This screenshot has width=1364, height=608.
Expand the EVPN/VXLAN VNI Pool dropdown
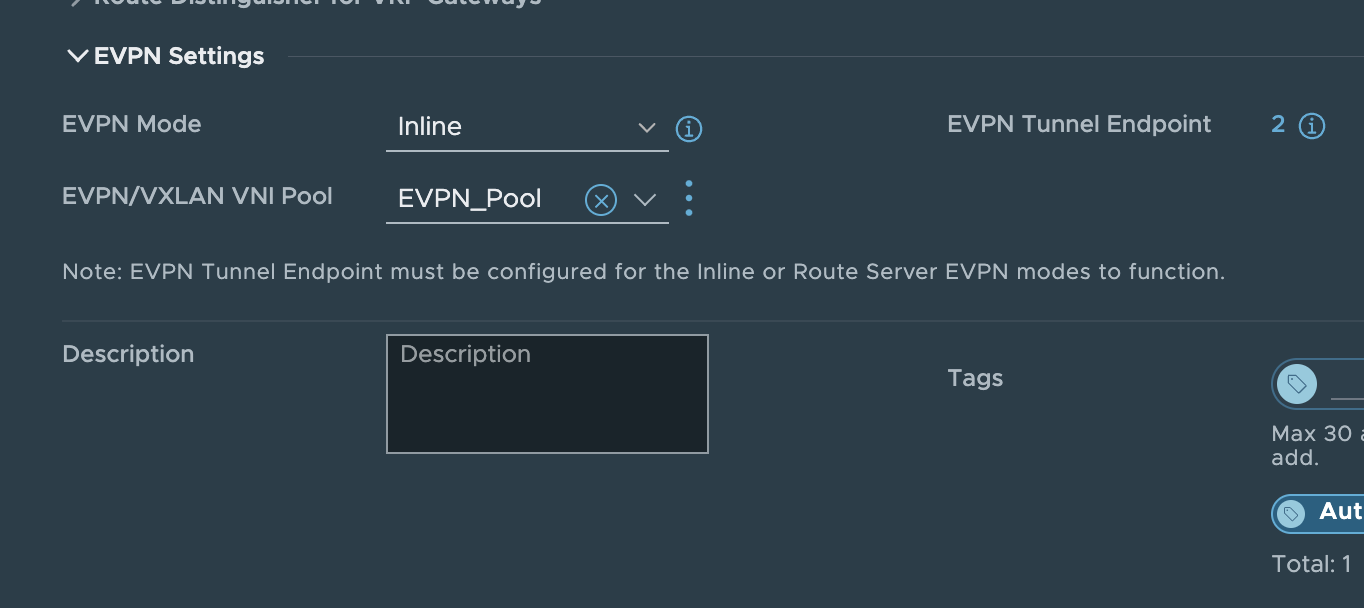(646, 199)
